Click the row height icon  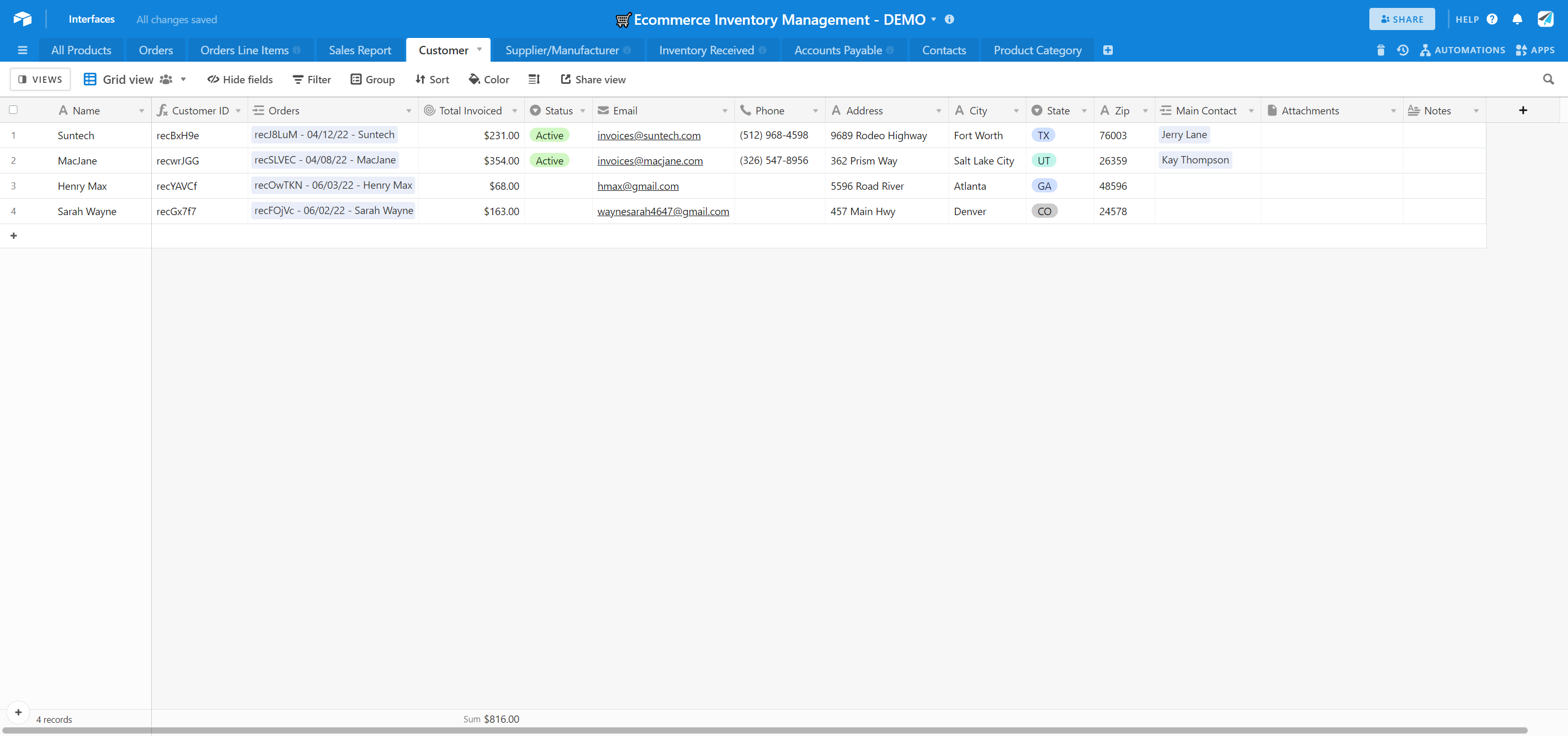click(x=534, y=79)
